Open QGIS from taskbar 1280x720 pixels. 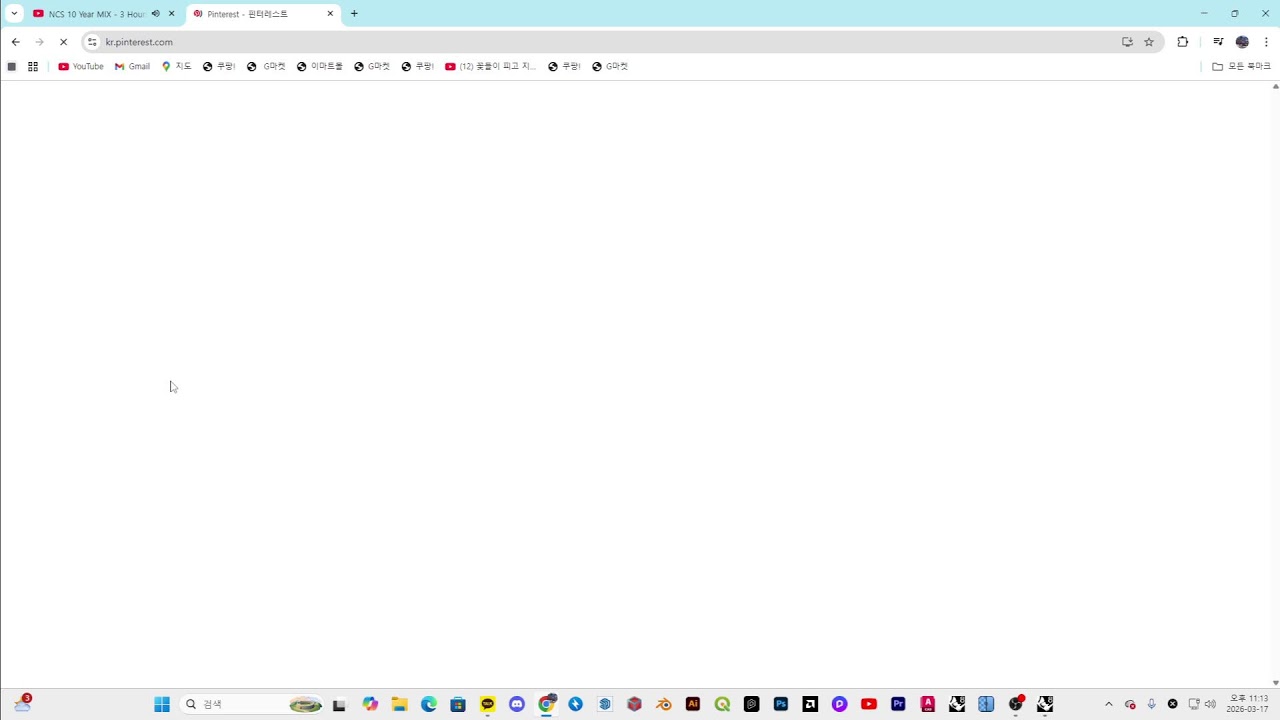click(722, 704)
